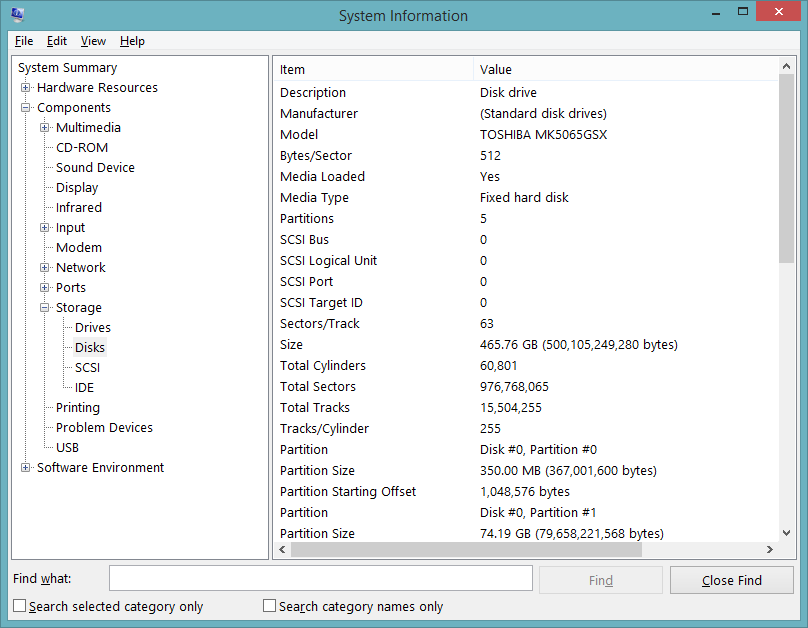Open the View menu

pos(93,41)
